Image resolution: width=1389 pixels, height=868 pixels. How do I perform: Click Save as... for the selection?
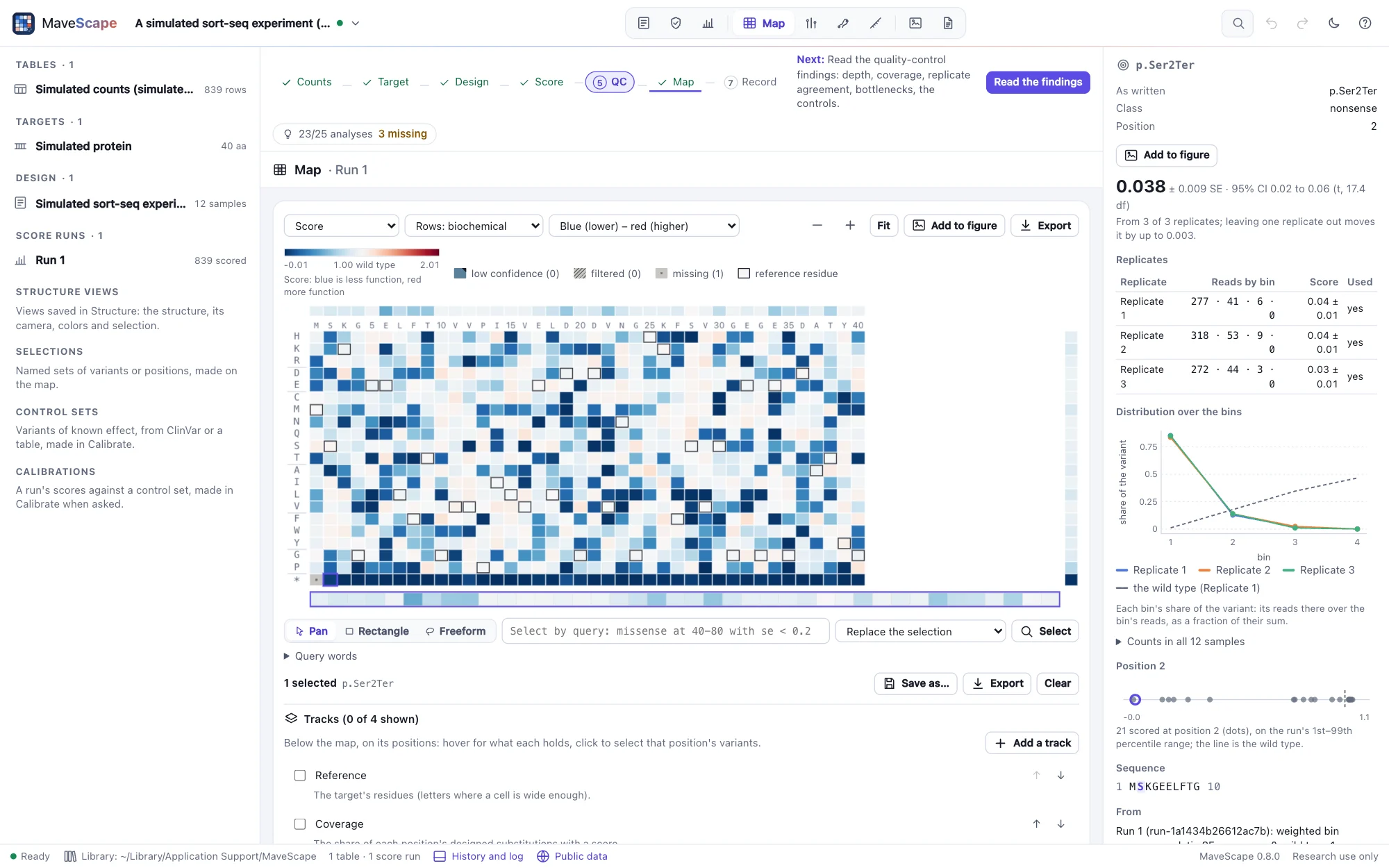[x=915, y=683]
